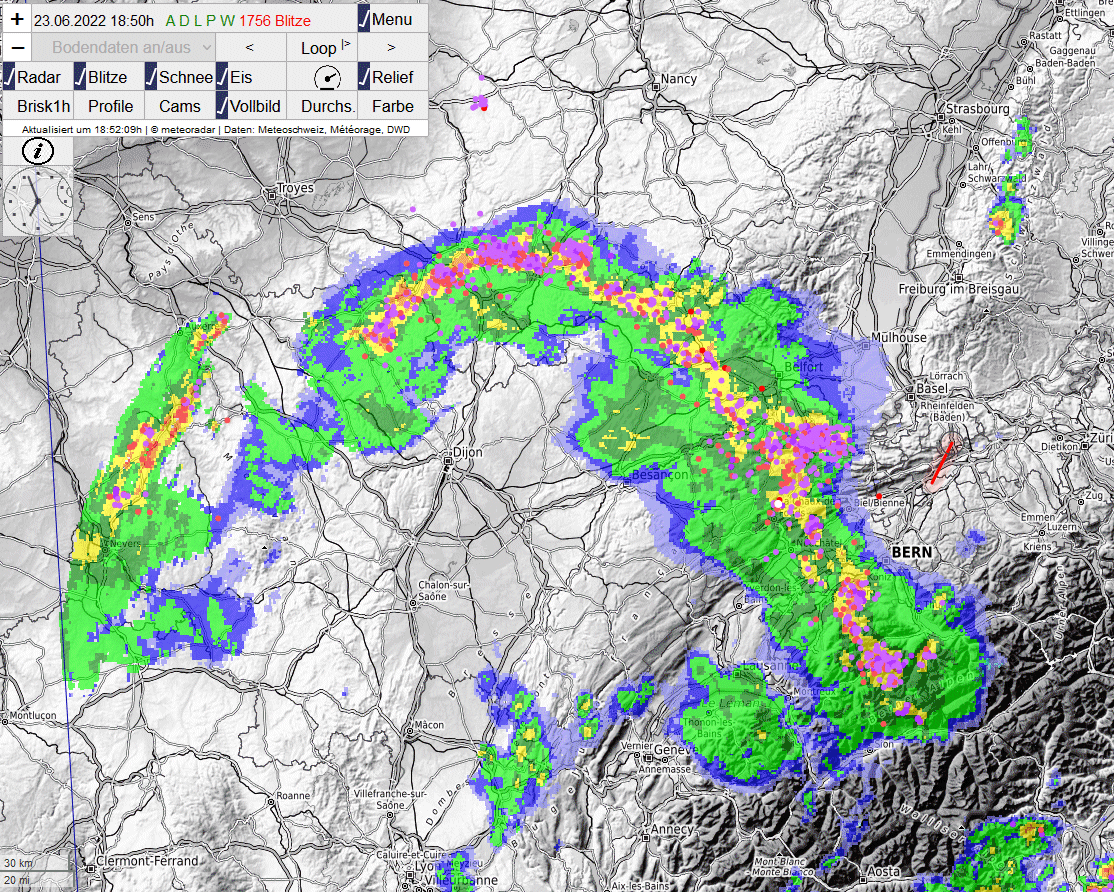Click the Strasbourg city label
This screenshot has width=1114, height=892.
pos(978,109)
